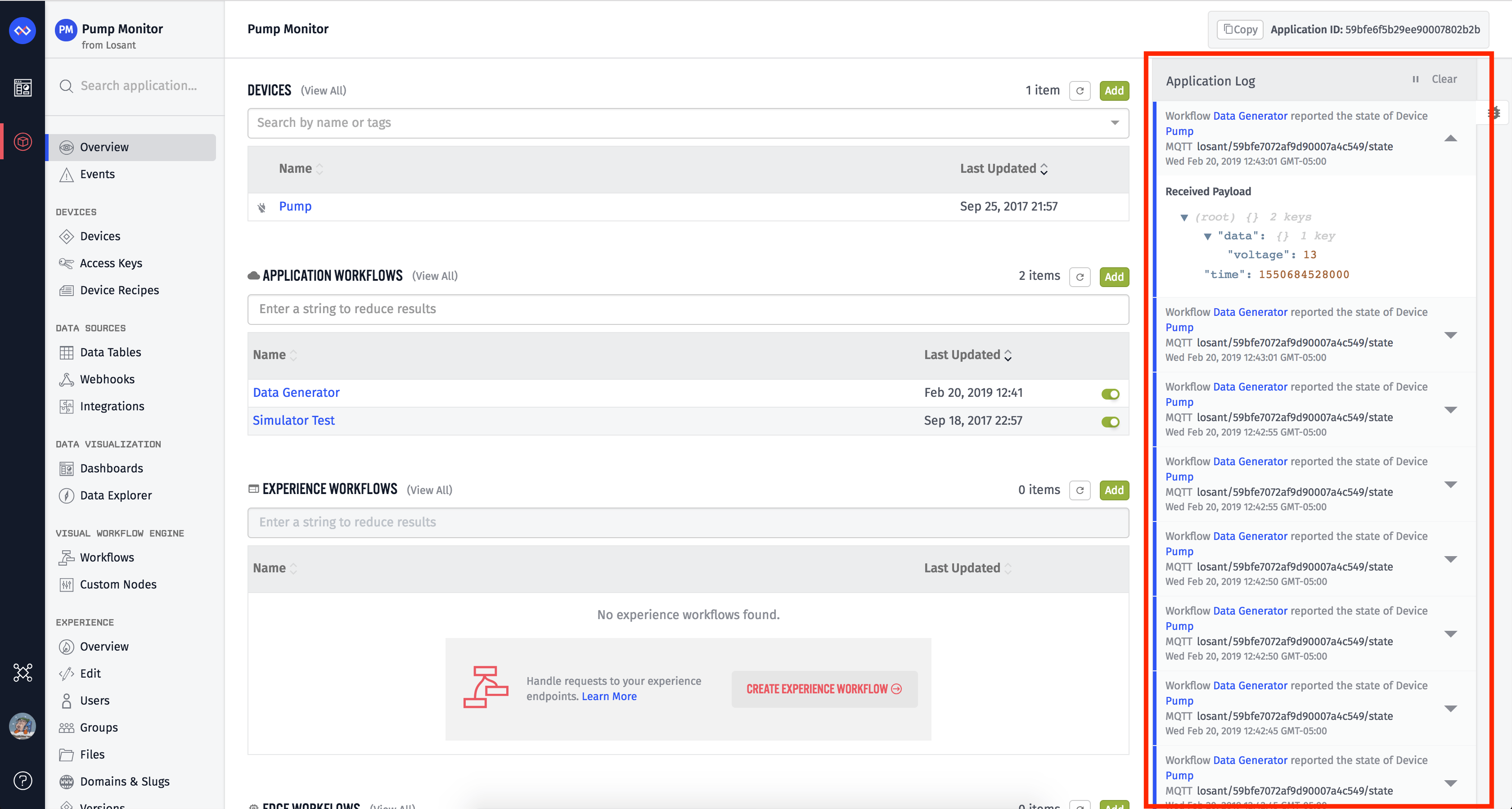Refresh the Devices list

coord(1080,90)
